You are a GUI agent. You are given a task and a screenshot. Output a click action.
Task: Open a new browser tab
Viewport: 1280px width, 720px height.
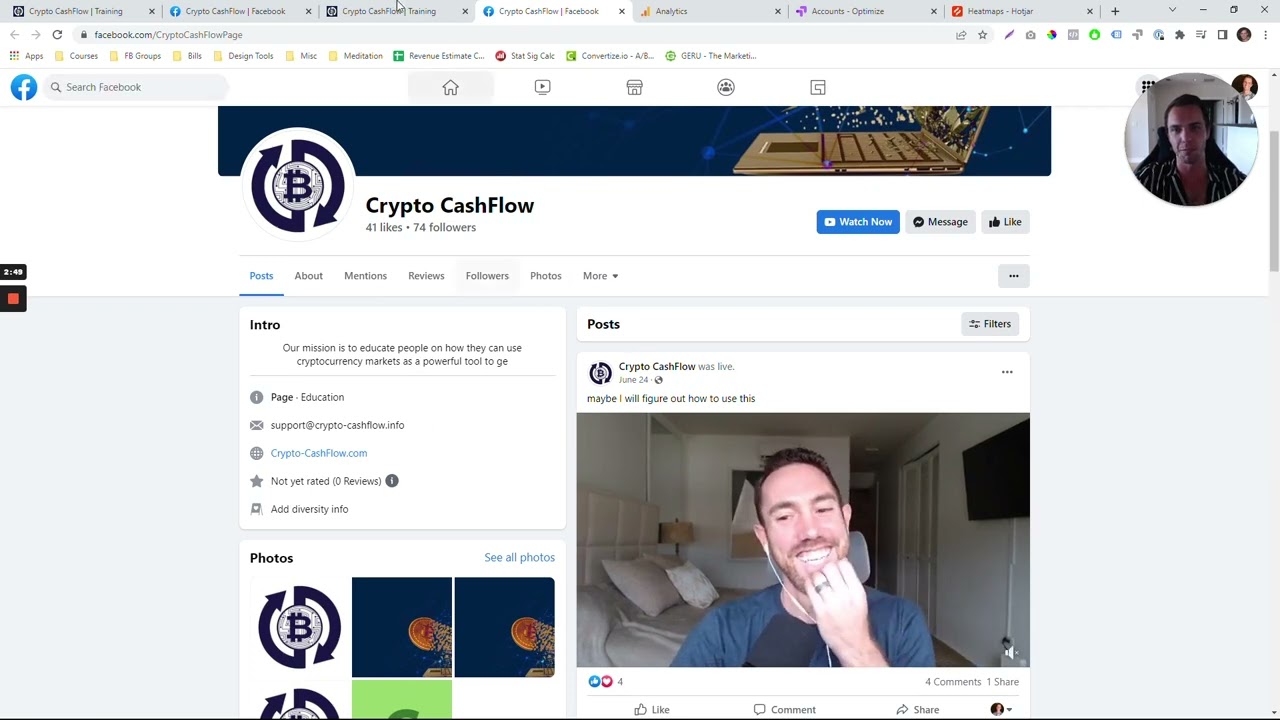pos(1115,11)
